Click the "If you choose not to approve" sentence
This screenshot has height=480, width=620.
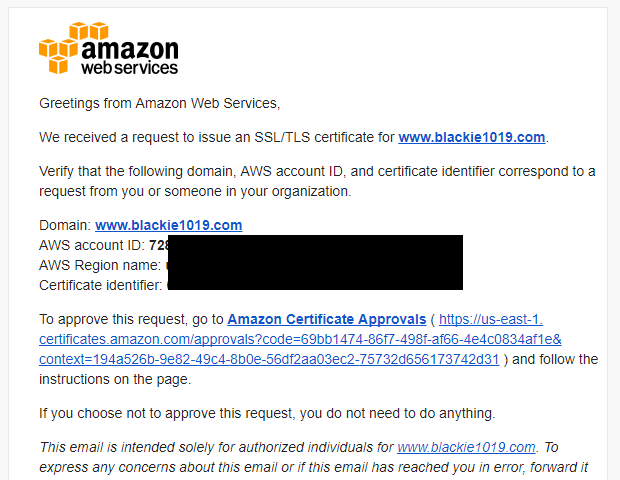pyautogui.click(x=267, y=413)
